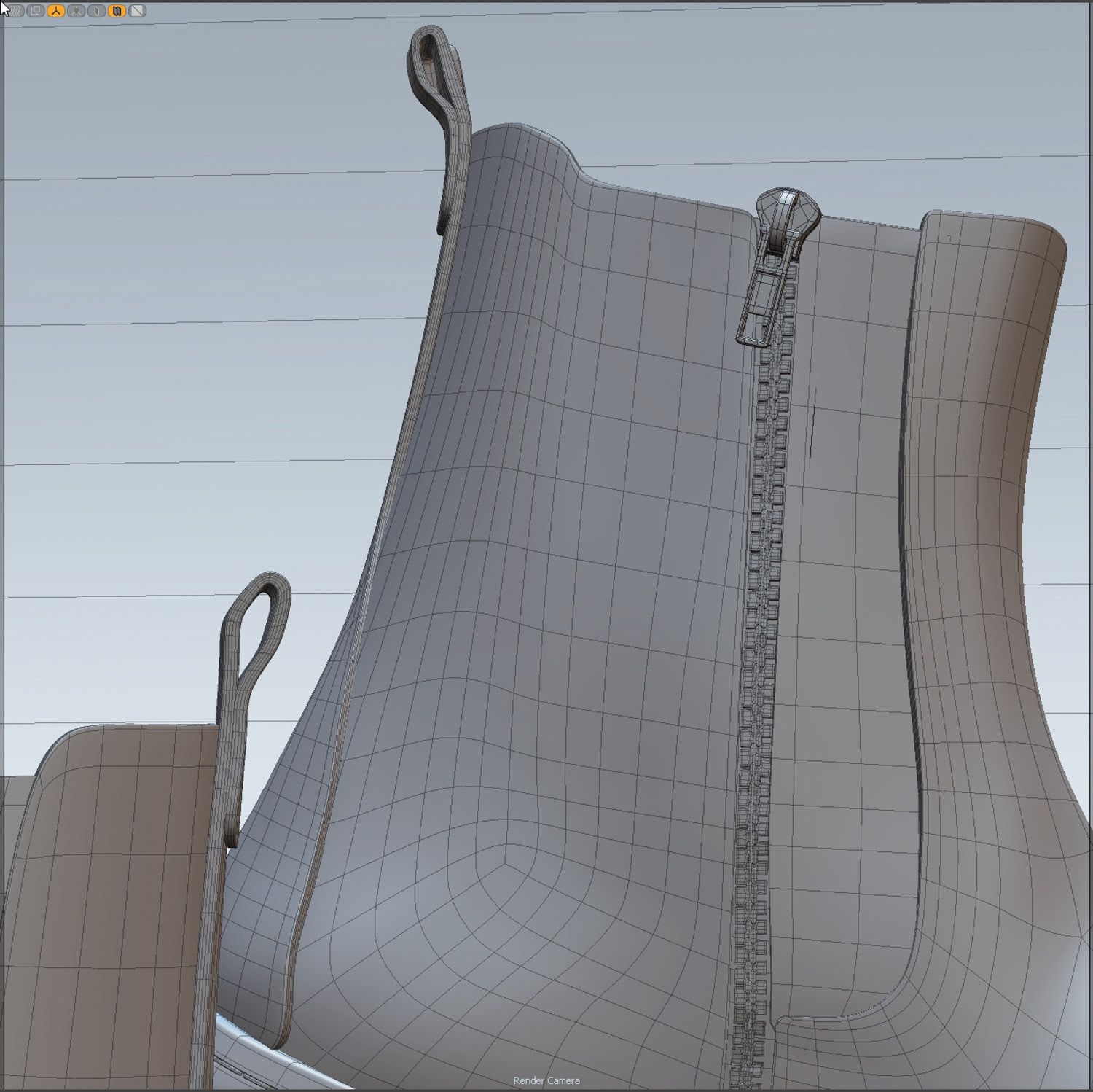Click the Render Camera viewport label

(x=546, y=1080)
